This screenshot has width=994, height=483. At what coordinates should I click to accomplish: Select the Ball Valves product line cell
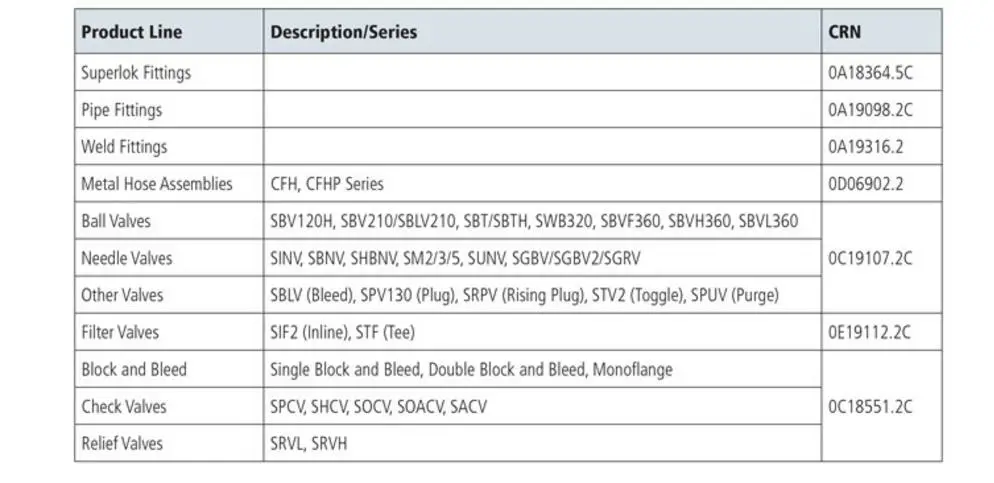(116, 221)
